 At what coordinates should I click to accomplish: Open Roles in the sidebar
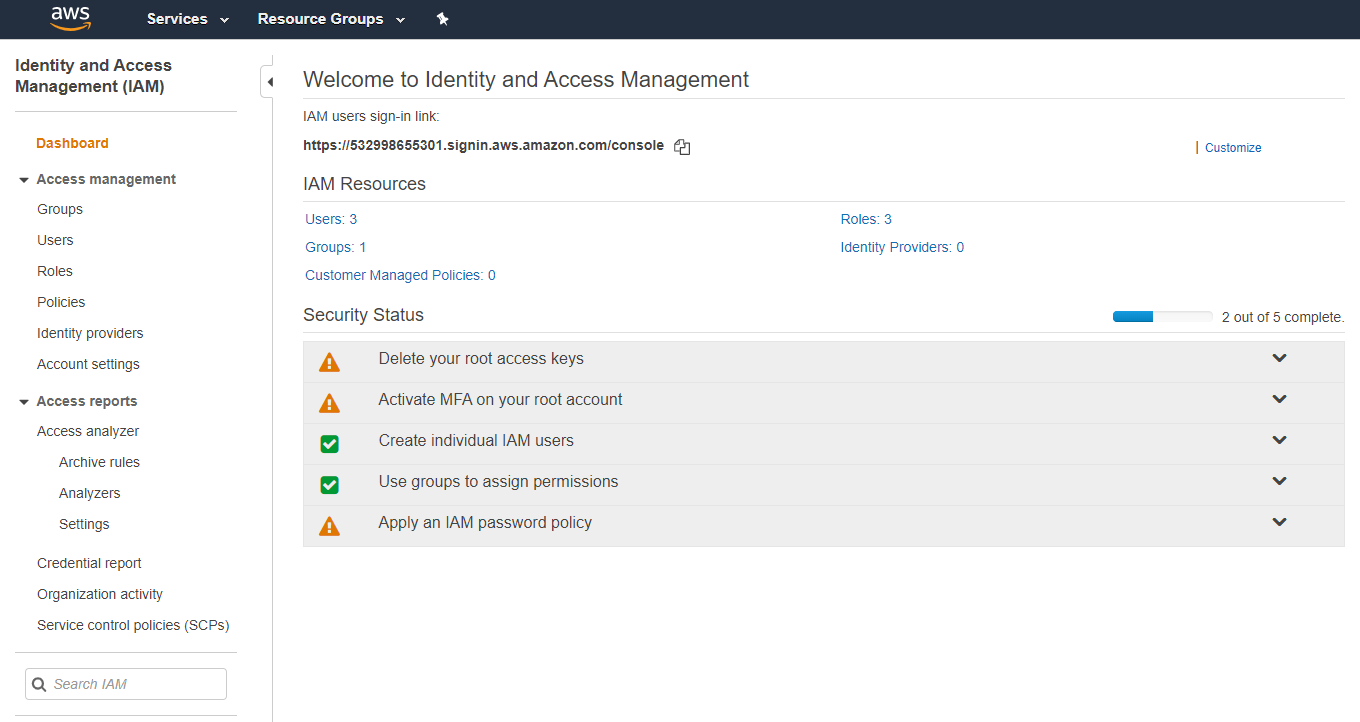point(55,271)
